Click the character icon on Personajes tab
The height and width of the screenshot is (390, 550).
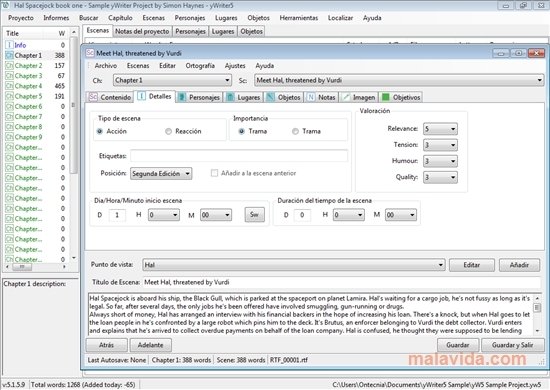182,97
